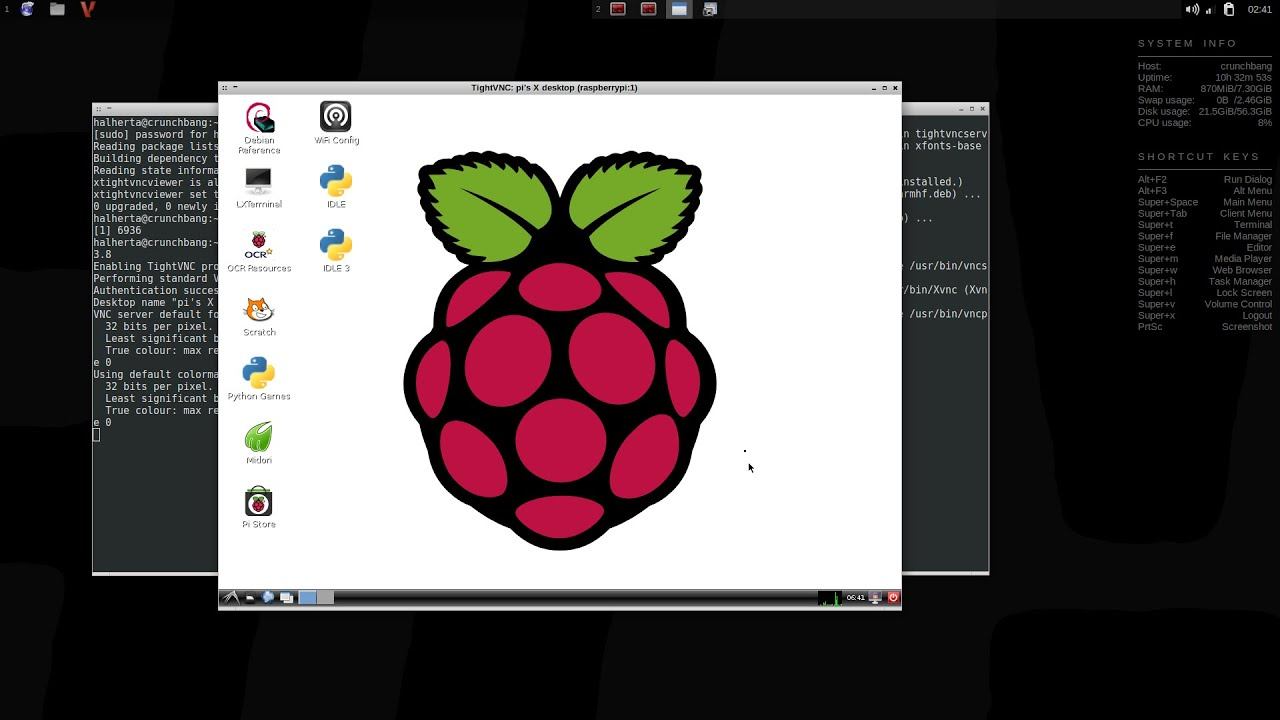Open the web browser launcher in the top panel
The image size is (1280, 720).
(x=27, y=9)
